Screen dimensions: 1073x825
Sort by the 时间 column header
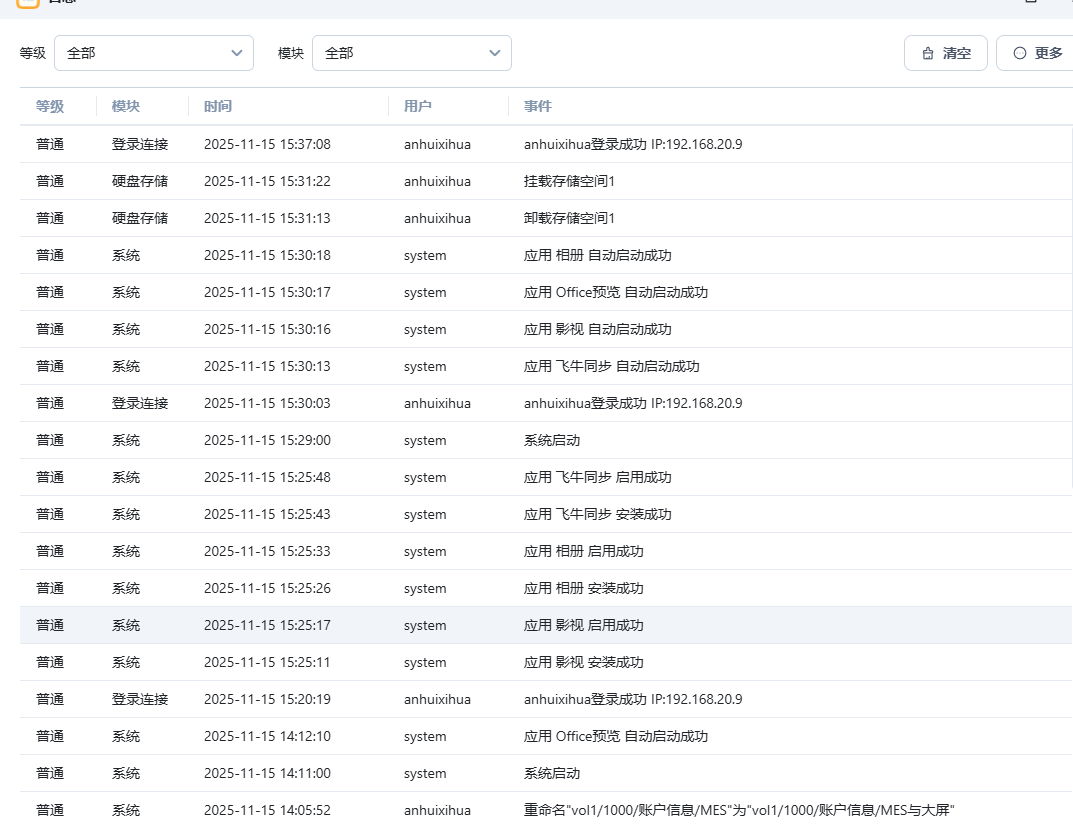218,106
